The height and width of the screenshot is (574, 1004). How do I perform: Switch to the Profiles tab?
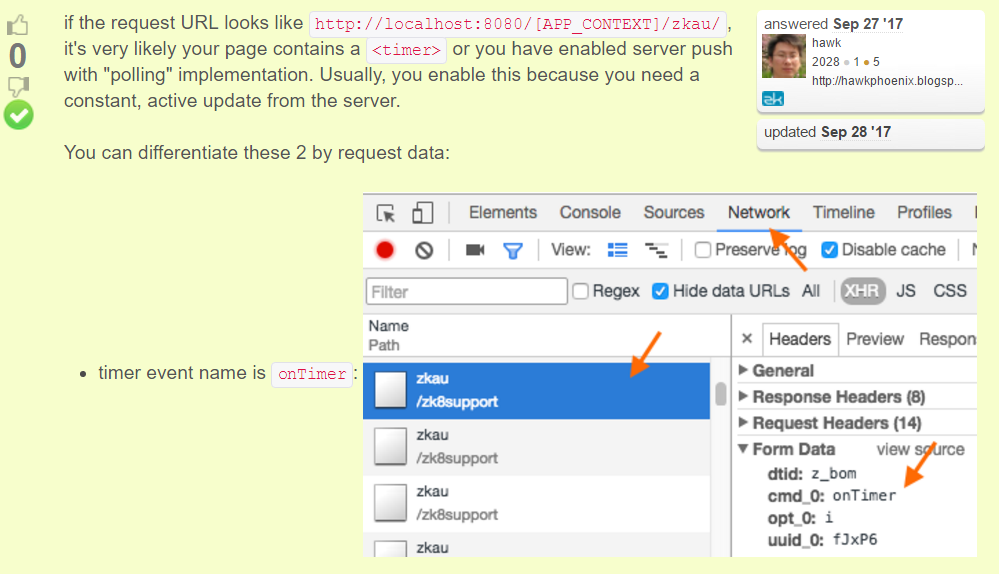[924, 213]
